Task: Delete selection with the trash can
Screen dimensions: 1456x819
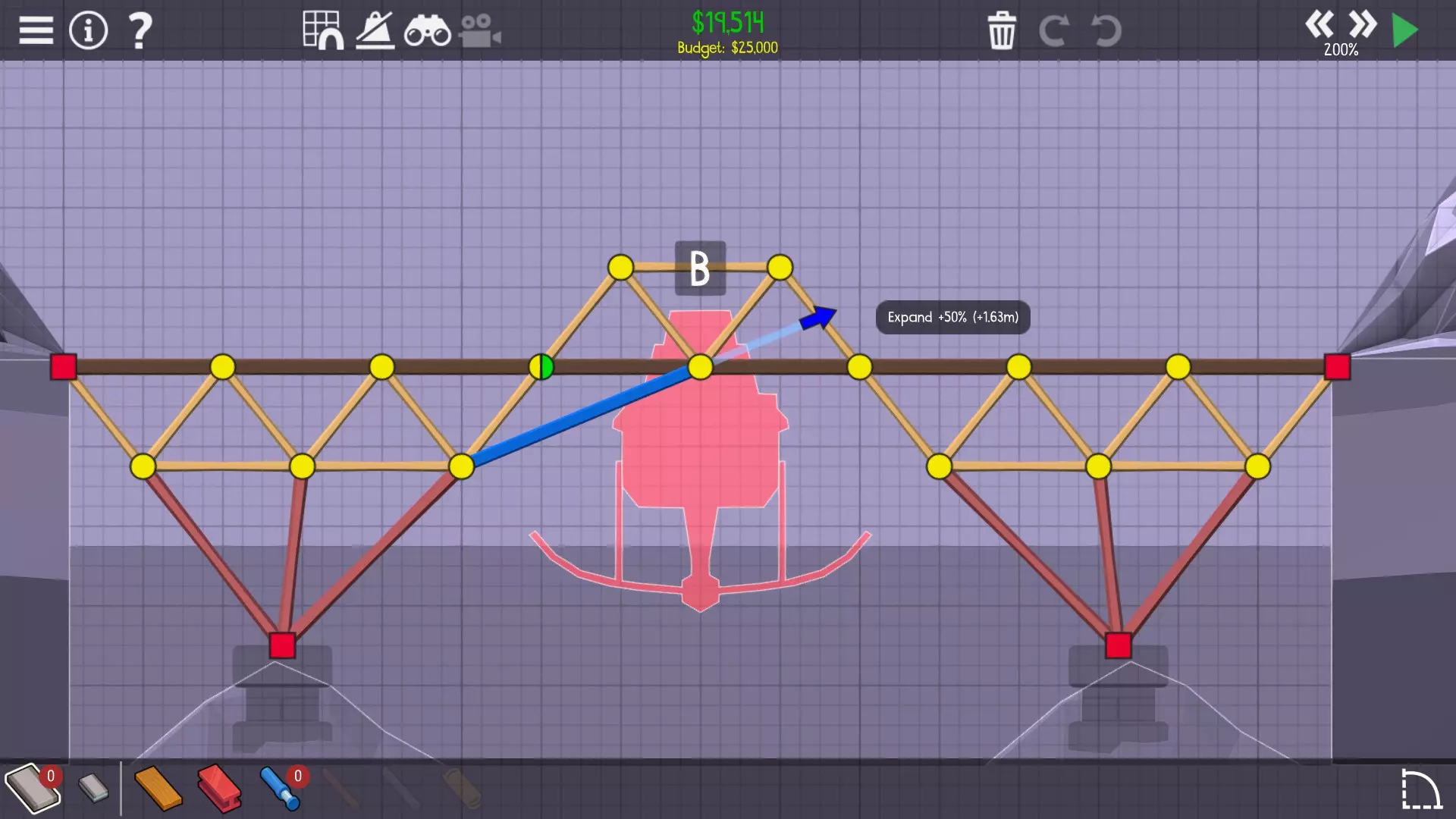Action: tap(1002, 30)
